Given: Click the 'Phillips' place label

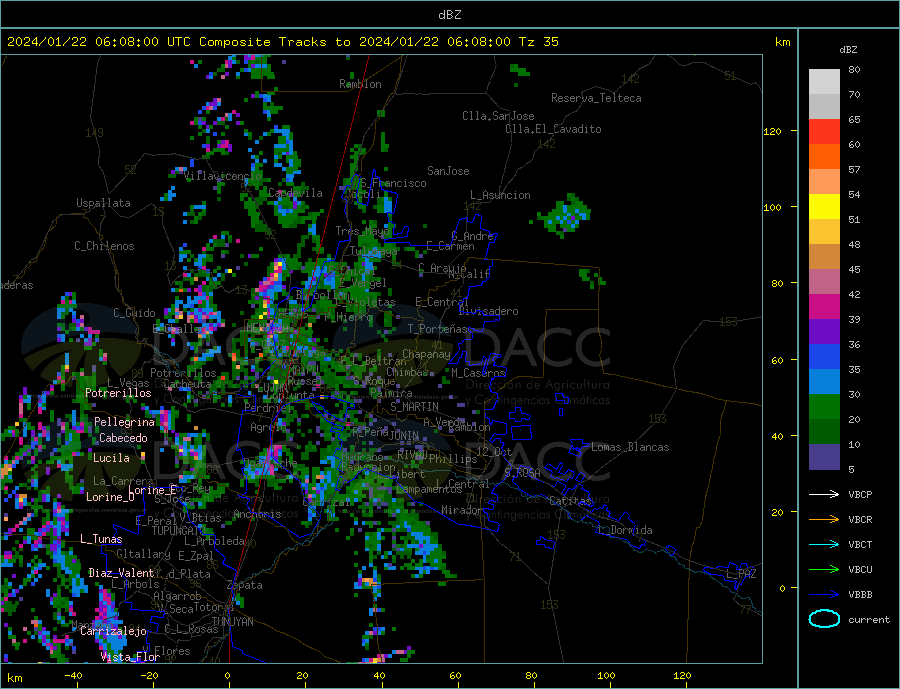Looking at the screenshot, I should 453,459.
